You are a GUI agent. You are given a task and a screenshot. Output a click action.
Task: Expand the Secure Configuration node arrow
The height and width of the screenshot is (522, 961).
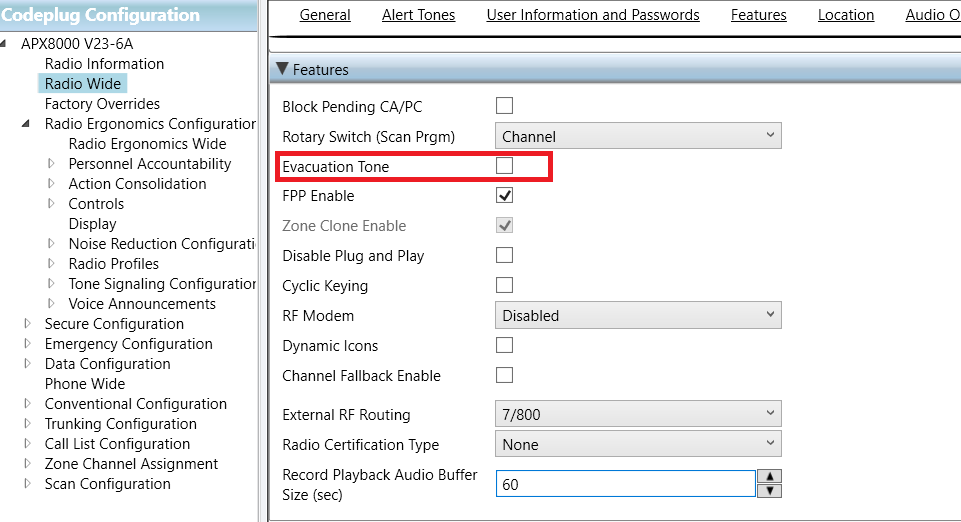click(28, 323)
